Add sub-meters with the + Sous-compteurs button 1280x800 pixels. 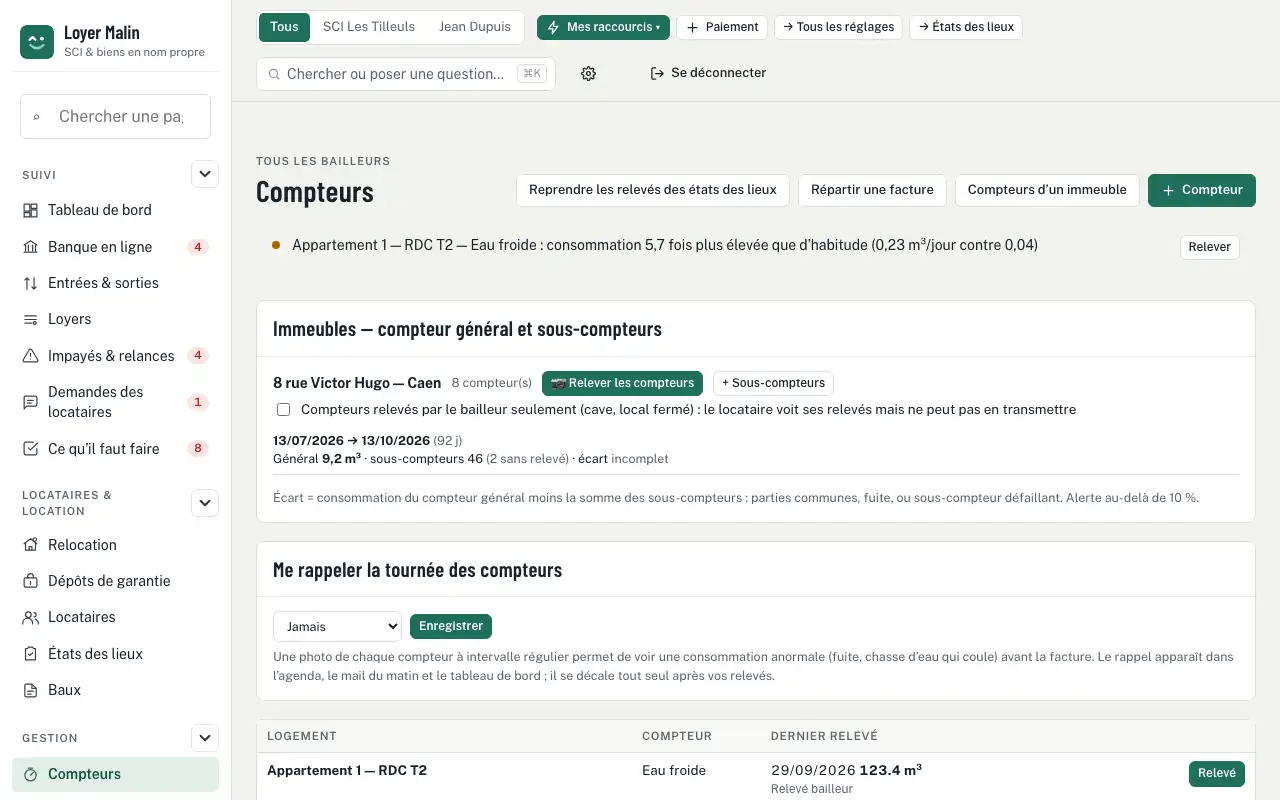click(x=772, y=383)
